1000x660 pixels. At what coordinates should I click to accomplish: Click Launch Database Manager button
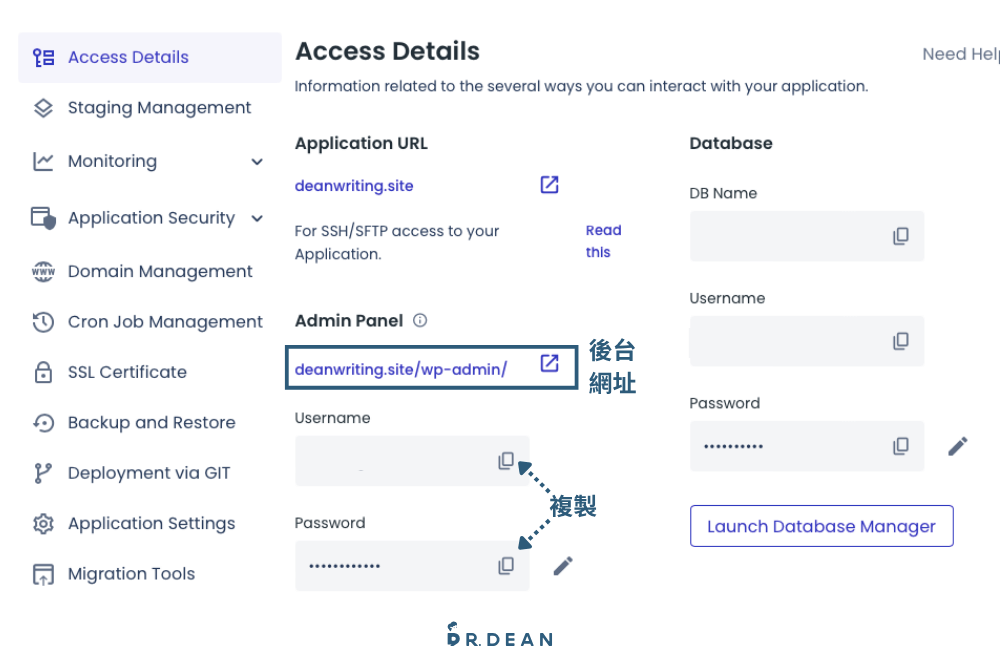[821, 526]
